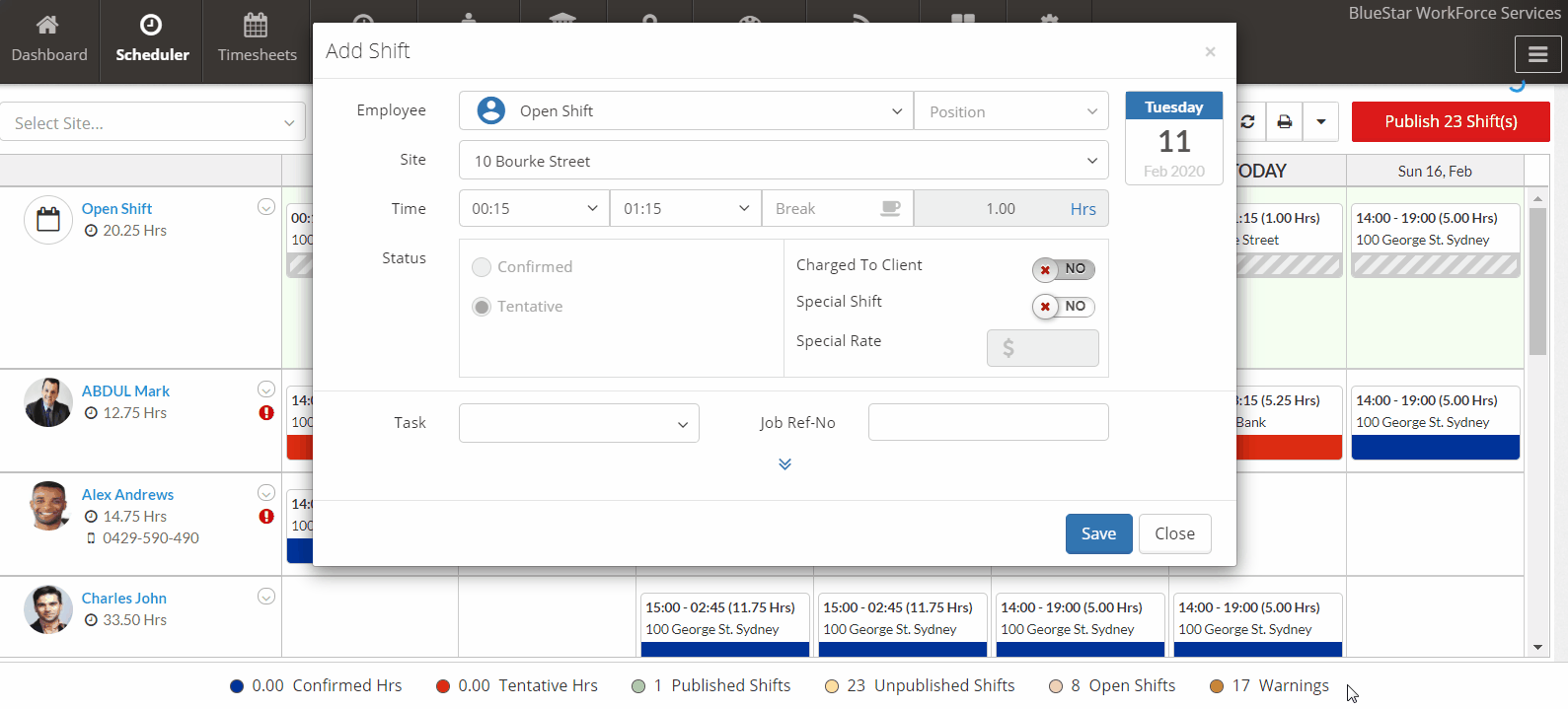Toggle Charged To Client switch
The height and width of the screenshot is (709, 1568).
point(1064,269)
